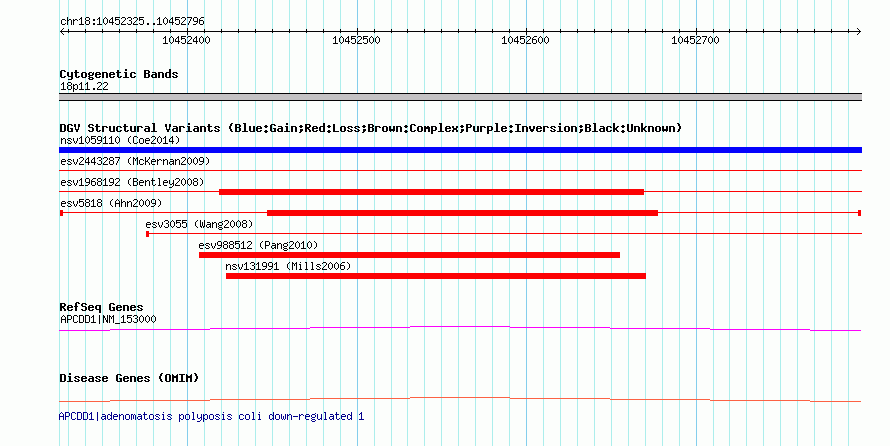This screenshot has height=446, width=890.
Task: Select the gray 18p11.22 cytogenetic band bar
Action: [x=460, y=97]
